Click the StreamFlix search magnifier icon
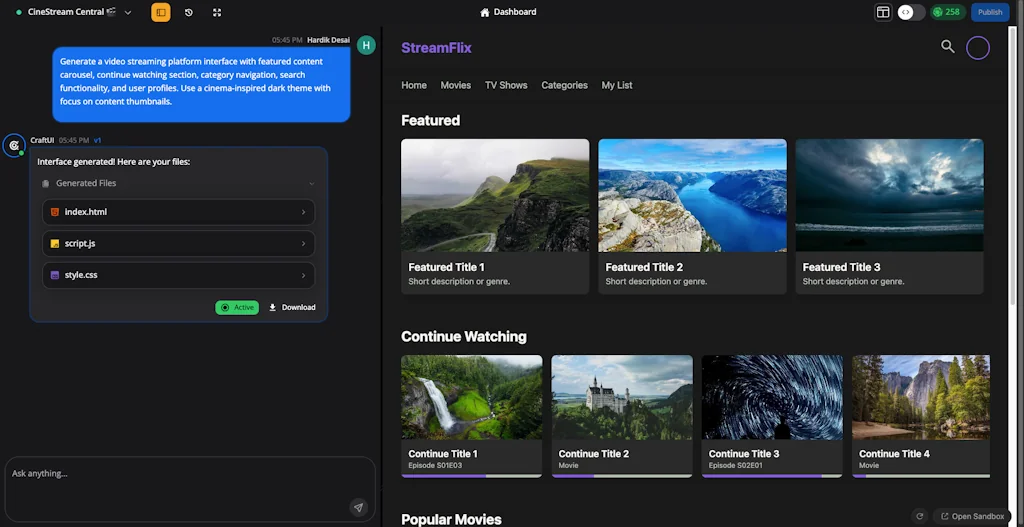Viewport: 1024px width, 527px height. [x=947, y=46]
